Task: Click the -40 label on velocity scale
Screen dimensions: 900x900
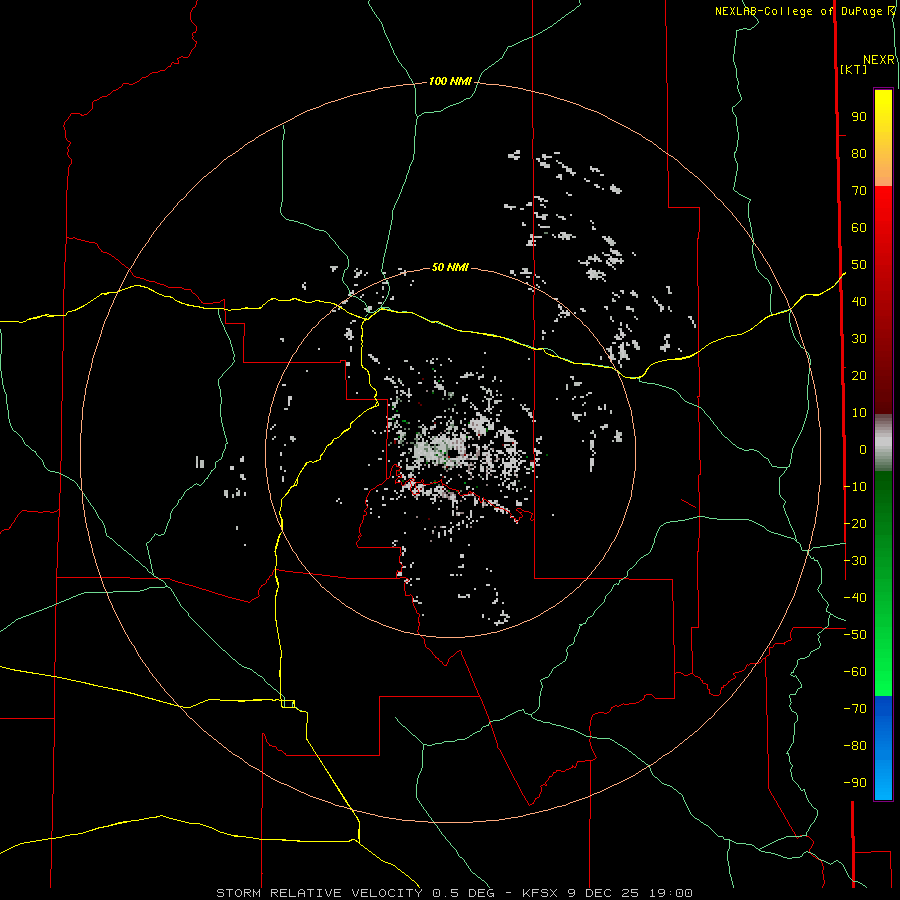Action: point(855,598)
